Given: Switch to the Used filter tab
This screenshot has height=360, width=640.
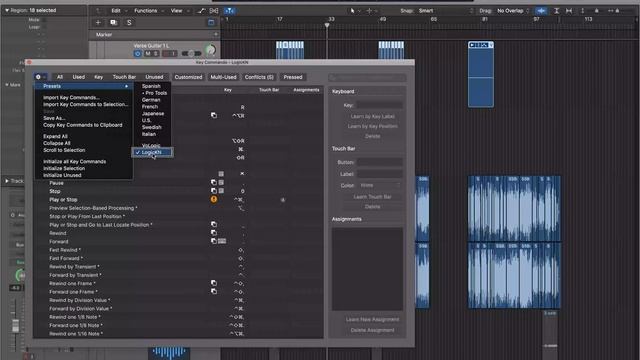Looking at the screenshot, I should [x=79, y=77].
